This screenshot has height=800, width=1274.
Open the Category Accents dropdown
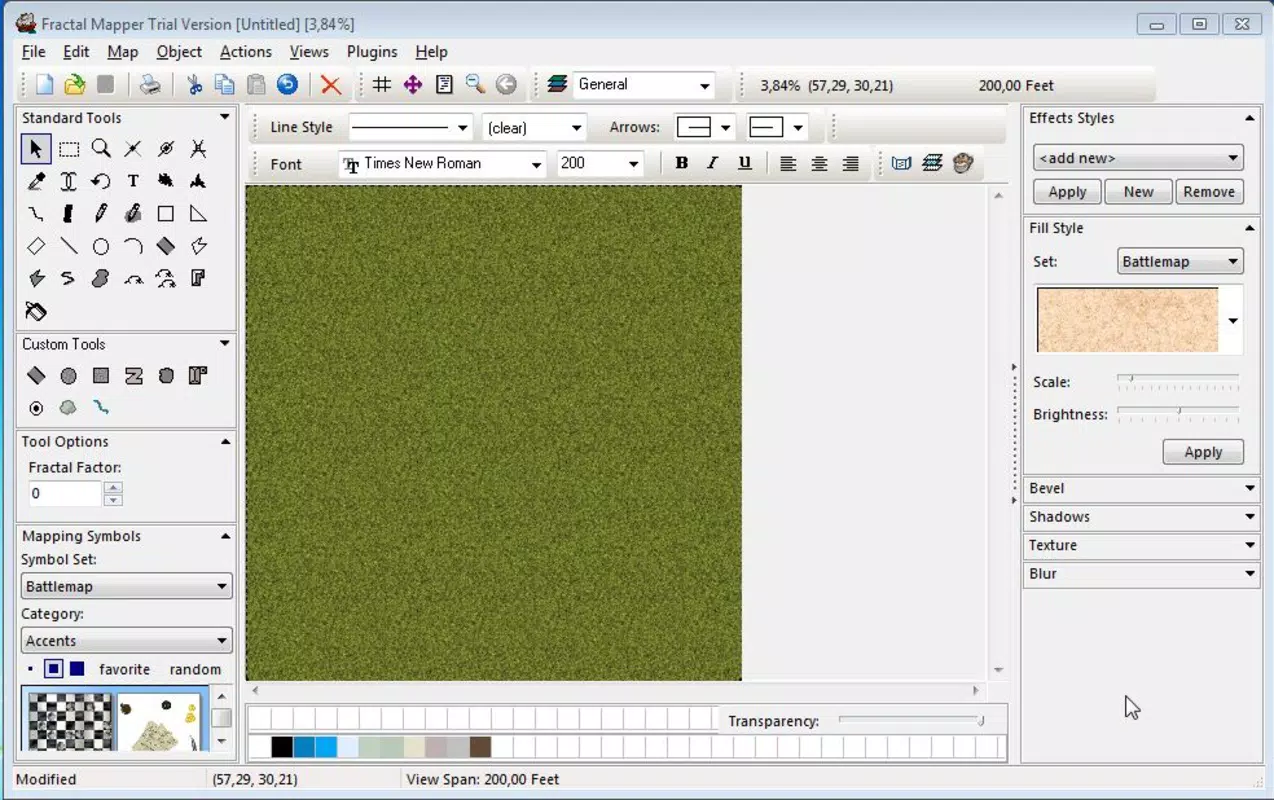[126, 641]
